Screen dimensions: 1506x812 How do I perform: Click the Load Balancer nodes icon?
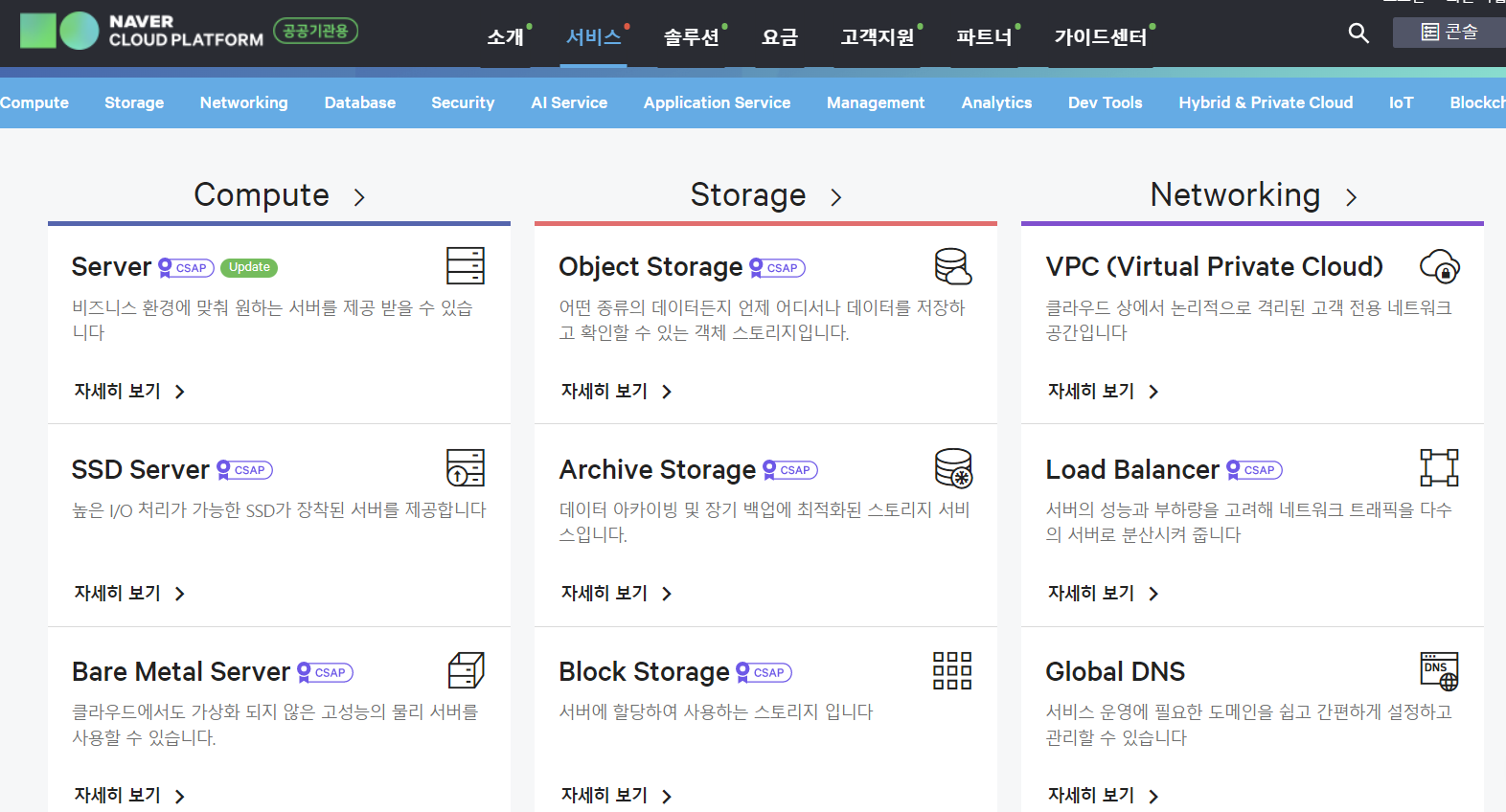pyautogui.click(x=1439, y=468)
